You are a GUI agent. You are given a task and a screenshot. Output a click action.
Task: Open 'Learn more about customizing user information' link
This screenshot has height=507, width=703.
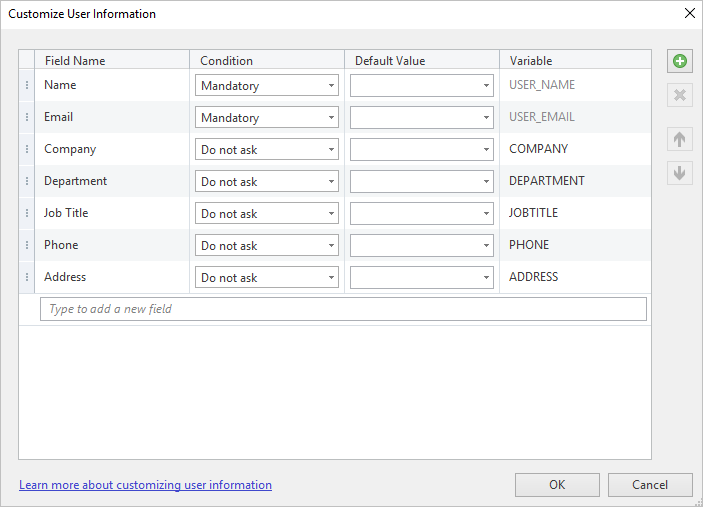tap(145, 485)
